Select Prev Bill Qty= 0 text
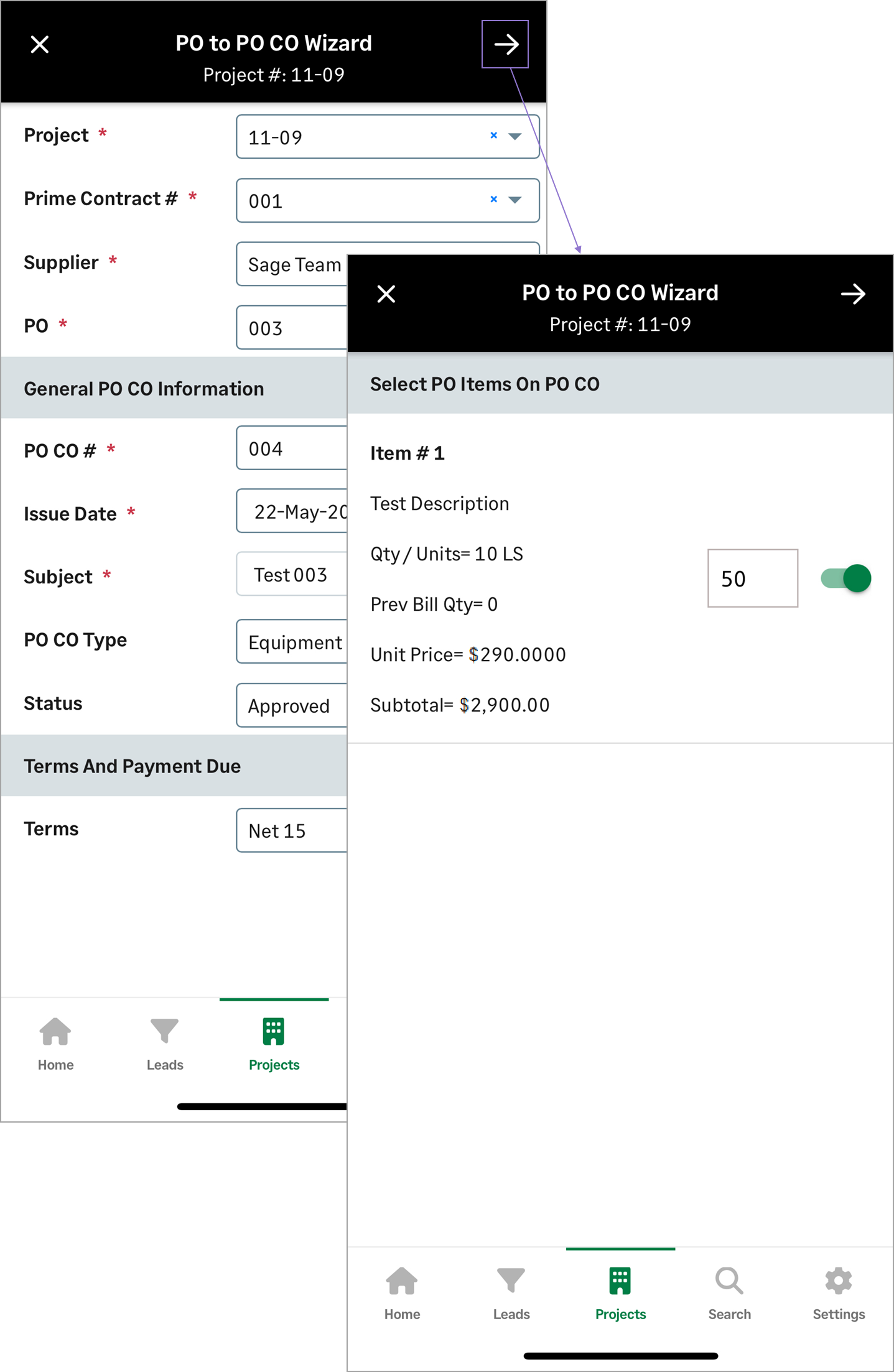 click(x=434, y=605)
